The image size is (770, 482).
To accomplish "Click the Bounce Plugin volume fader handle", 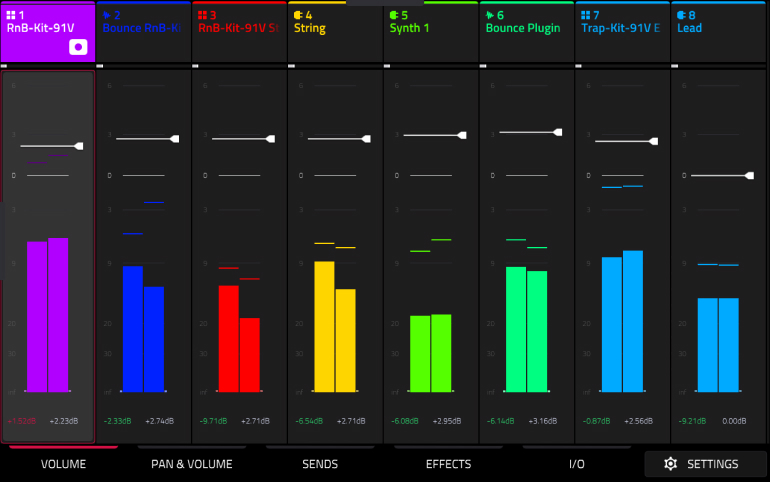I will click(x=558, y=132).
